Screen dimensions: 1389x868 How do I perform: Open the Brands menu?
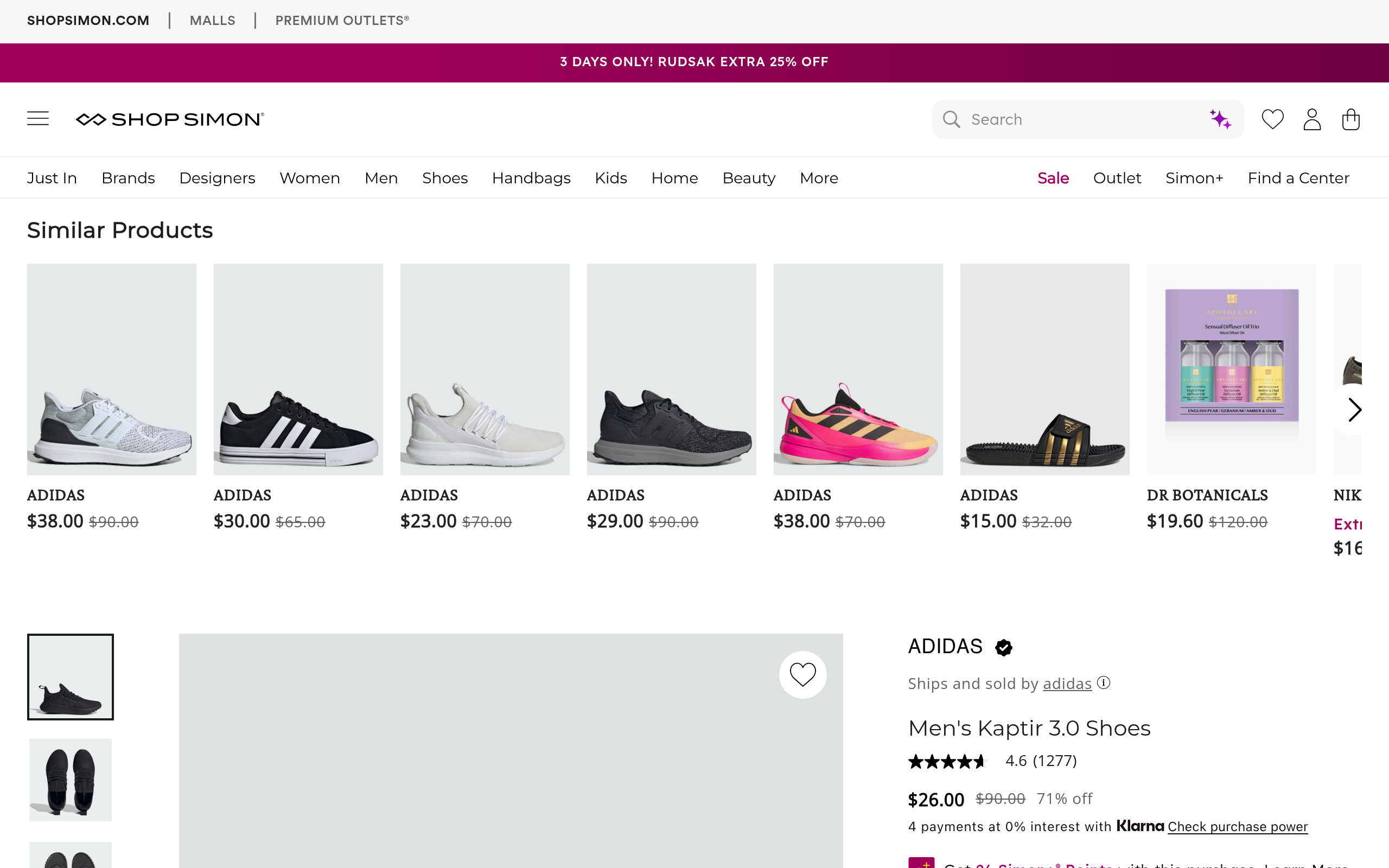pyautogui.click(x=128, y=178)
